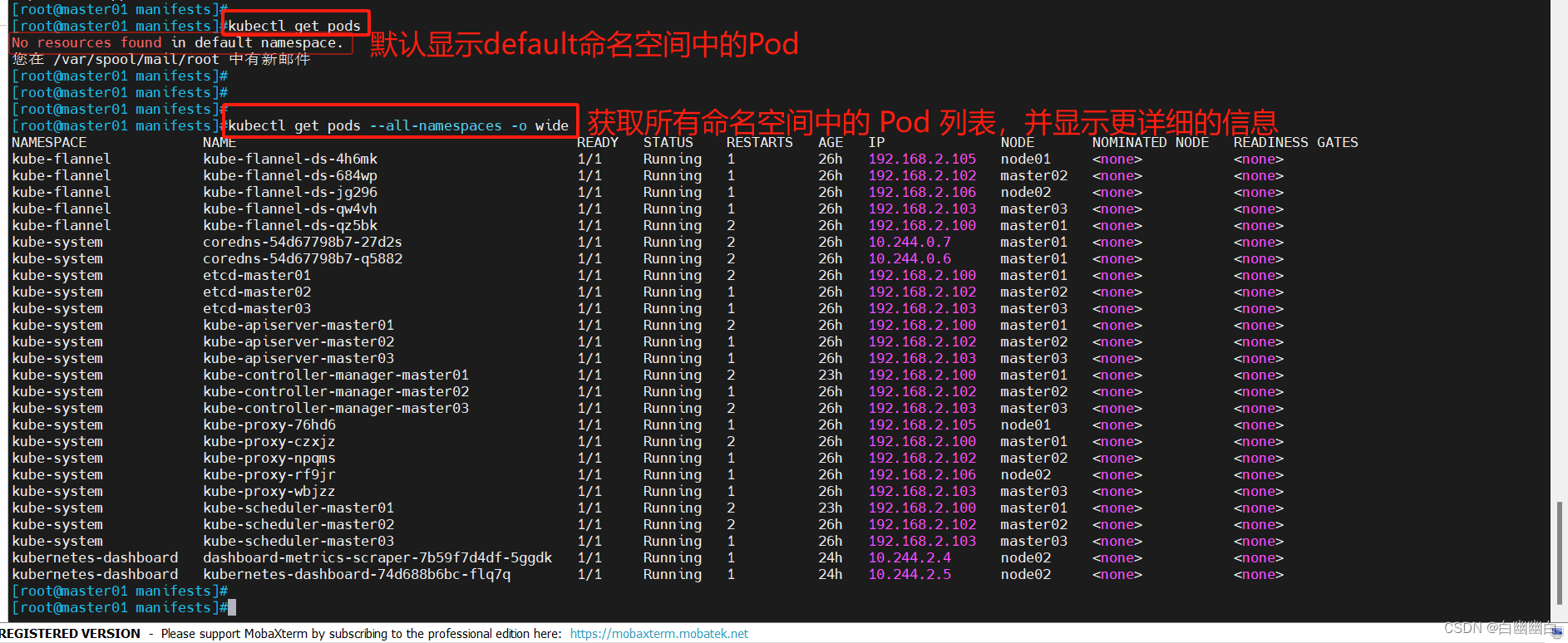Click pod name etcd-master01
1568x643 pixels.
pyautogui.click(x=257, y=275)
